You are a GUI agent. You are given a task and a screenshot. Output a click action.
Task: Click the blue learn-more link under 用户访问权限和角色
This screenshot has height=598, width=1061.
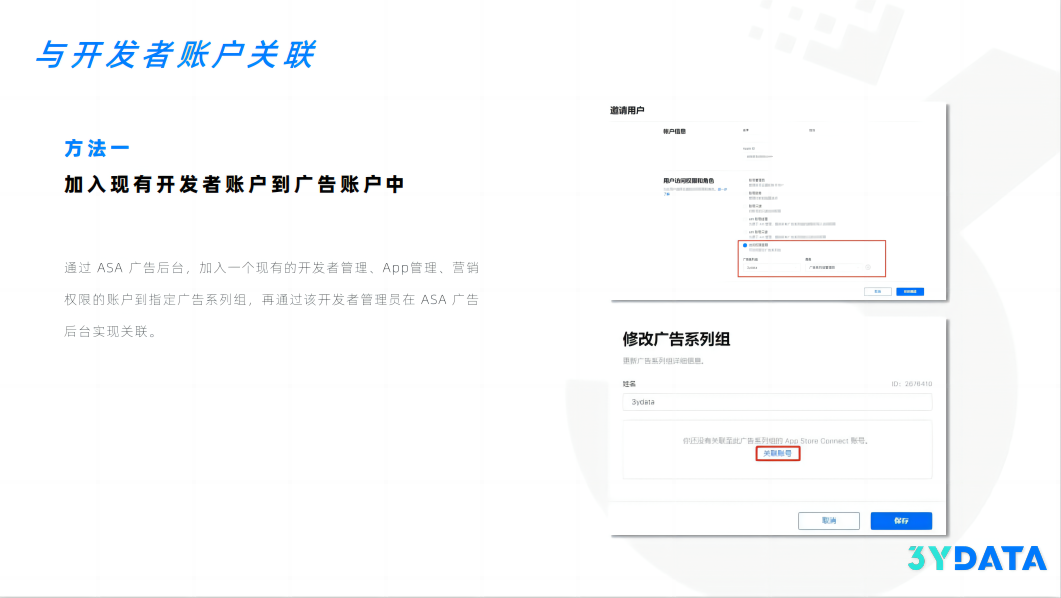(x=723, y=189)
